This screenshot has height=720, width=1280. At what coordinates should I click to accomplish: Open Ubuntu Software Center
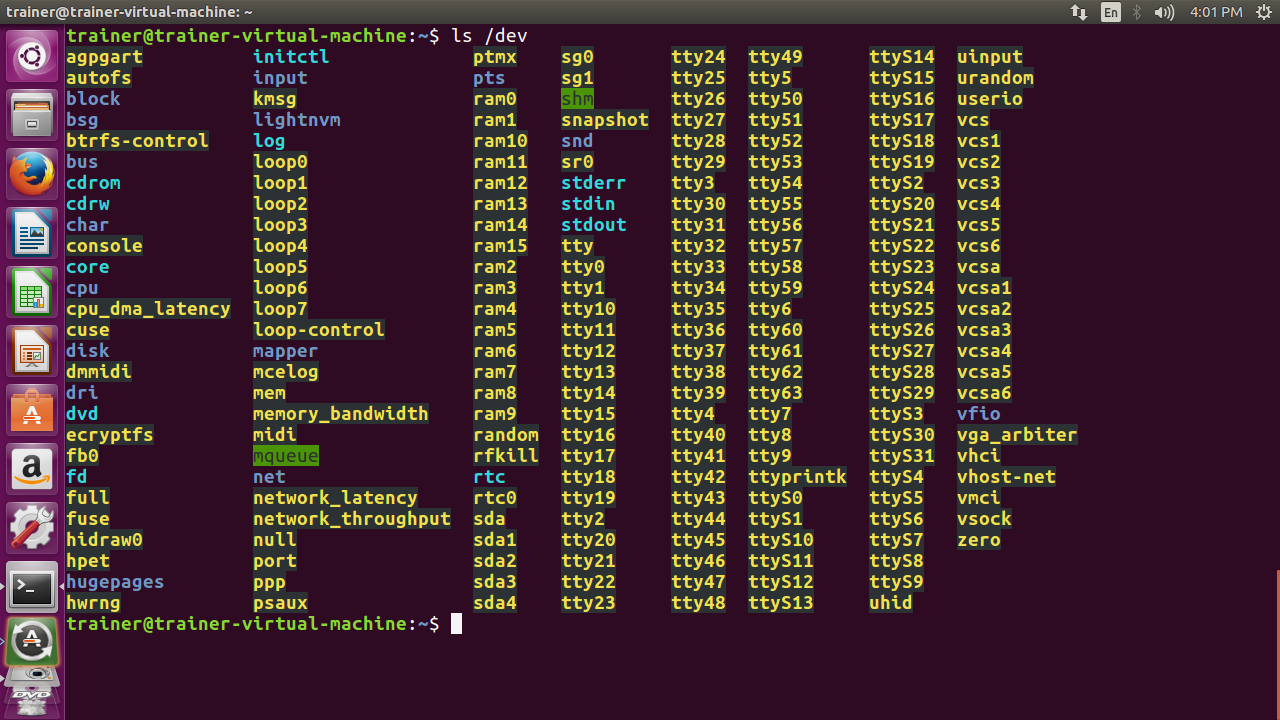point(32,410)
